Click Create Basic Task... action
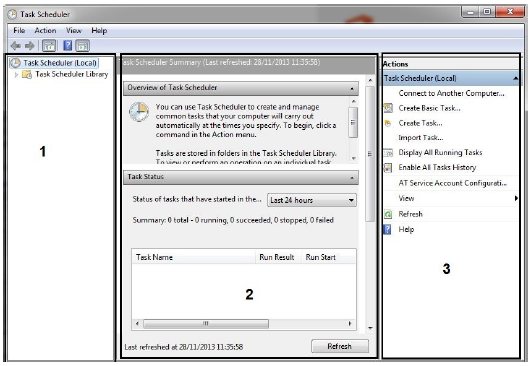 point(429,108)
